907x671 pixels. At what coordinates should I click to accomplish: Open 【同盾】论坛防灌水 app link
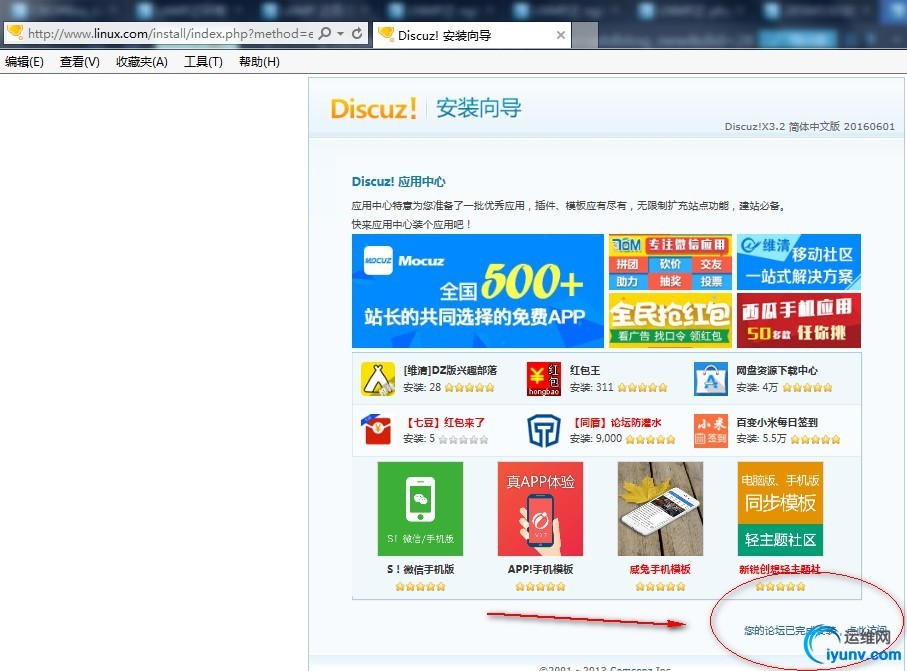click(616, 422)
